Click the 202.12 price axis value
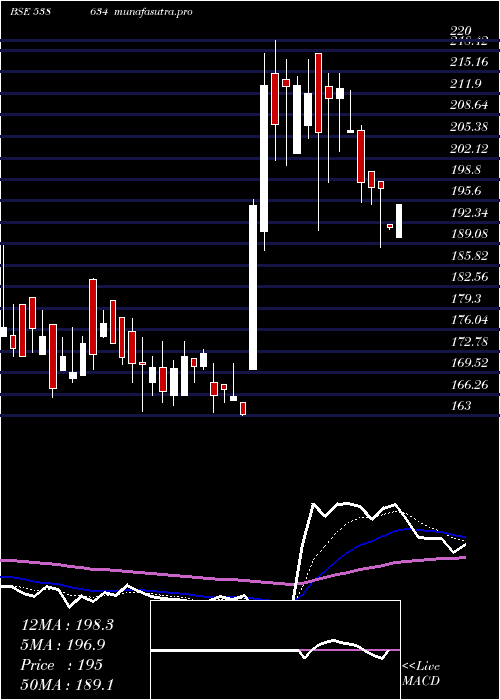 pyautogui.click(x=469, y=148)
